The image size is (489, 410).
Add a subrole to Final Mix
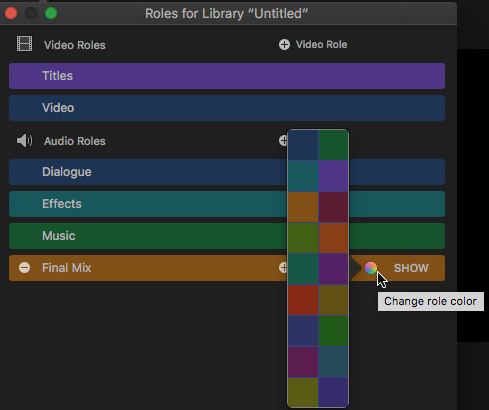[283, 268]
